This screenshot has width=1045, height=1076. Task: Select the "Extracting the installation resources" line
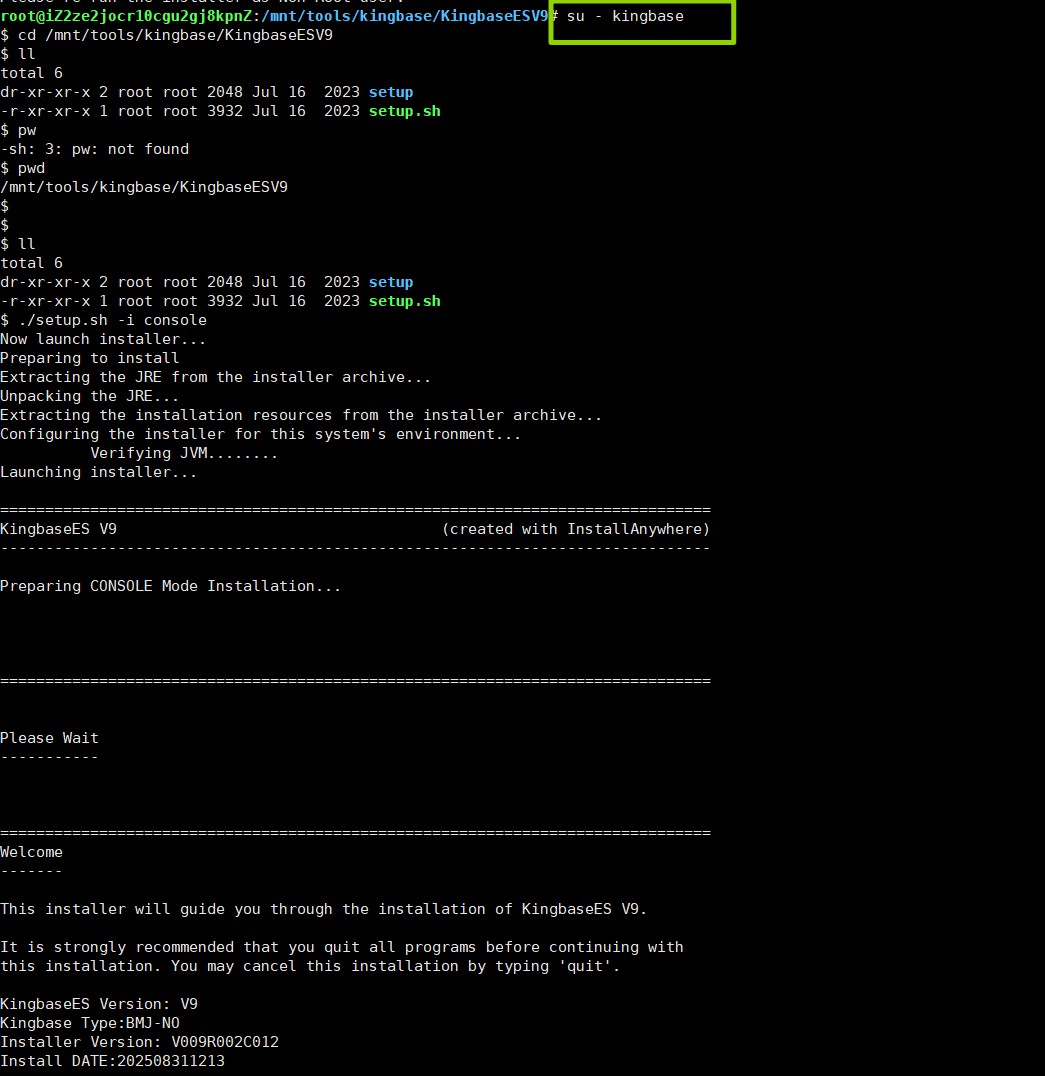(301, 415)
